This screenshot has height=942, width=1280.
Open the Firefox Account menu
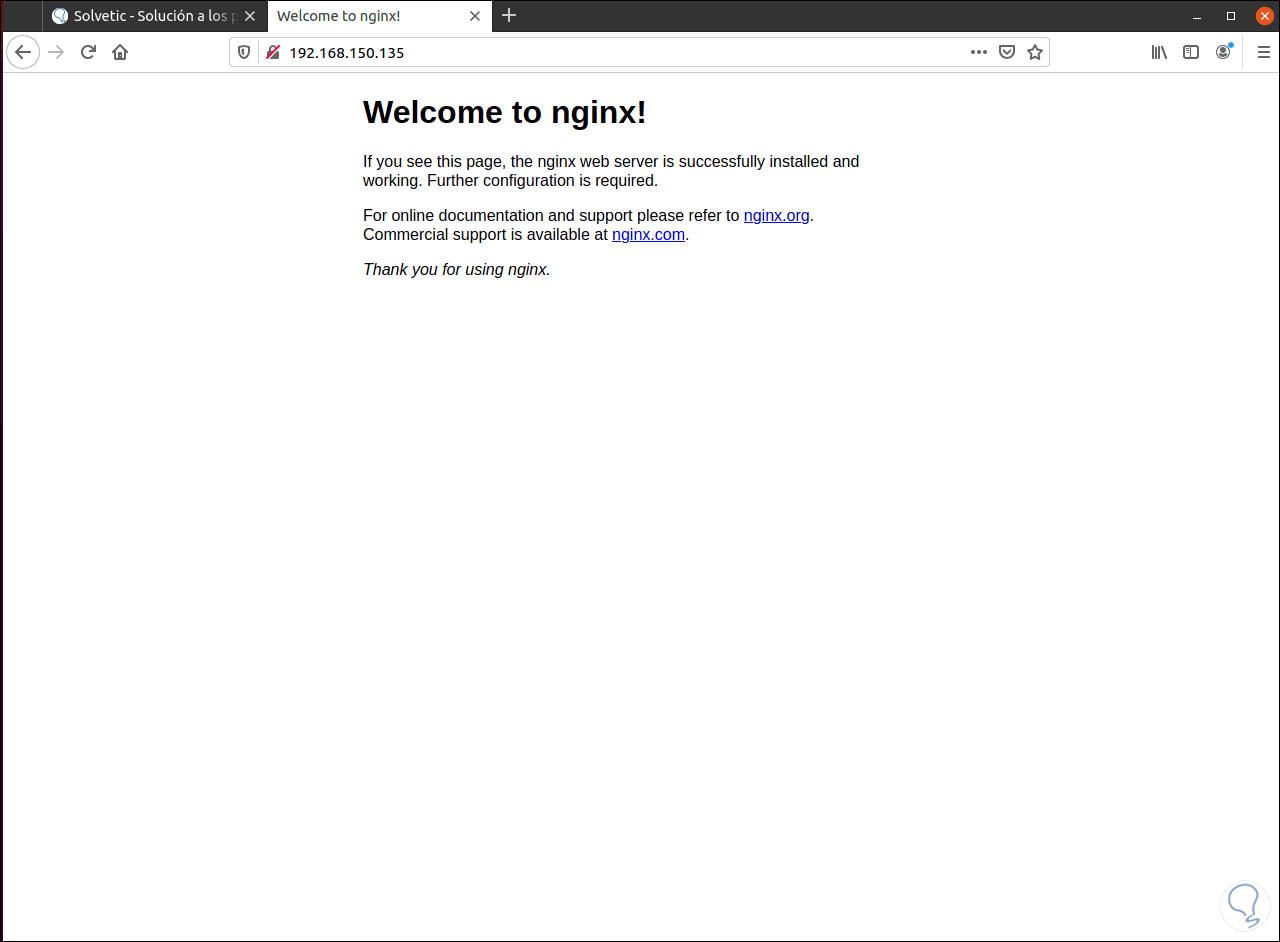point(1222,52)
